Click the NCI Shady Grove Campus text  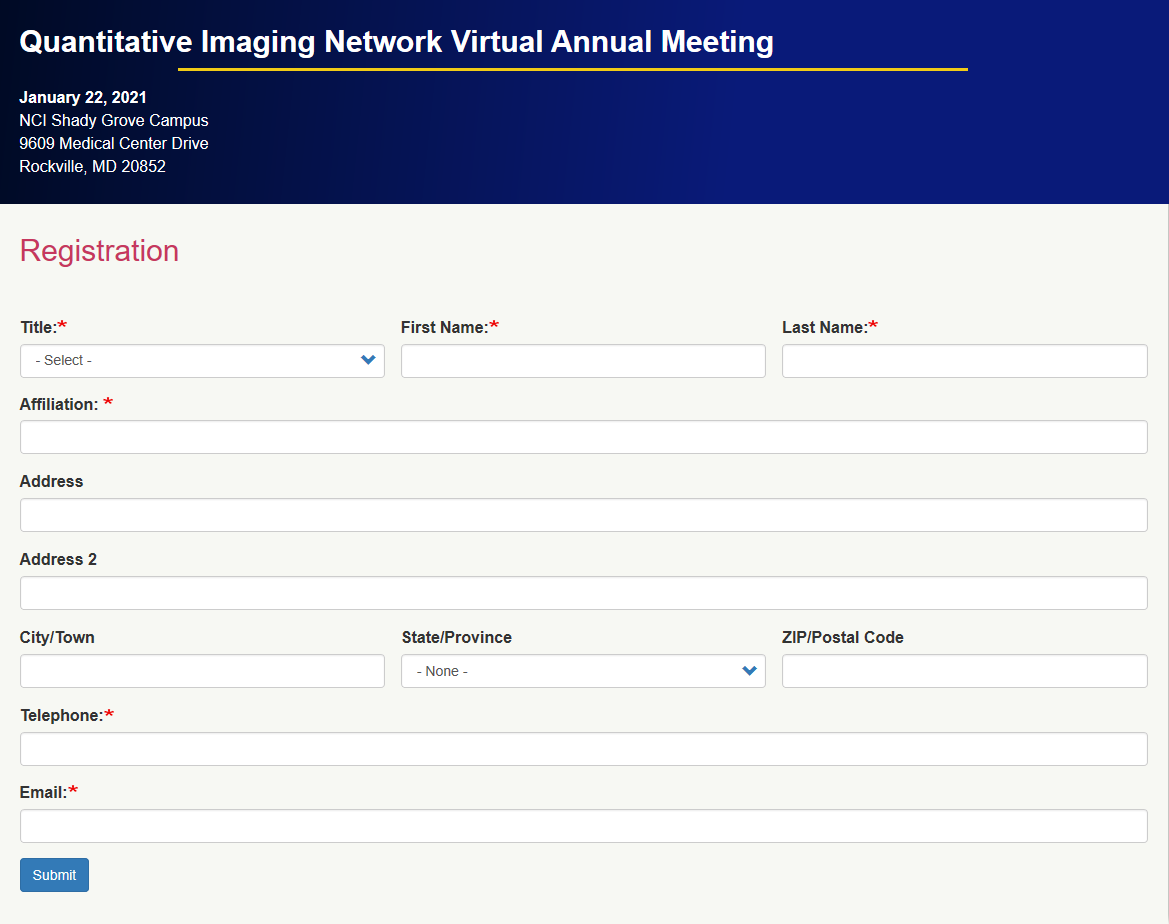point(114,121)
